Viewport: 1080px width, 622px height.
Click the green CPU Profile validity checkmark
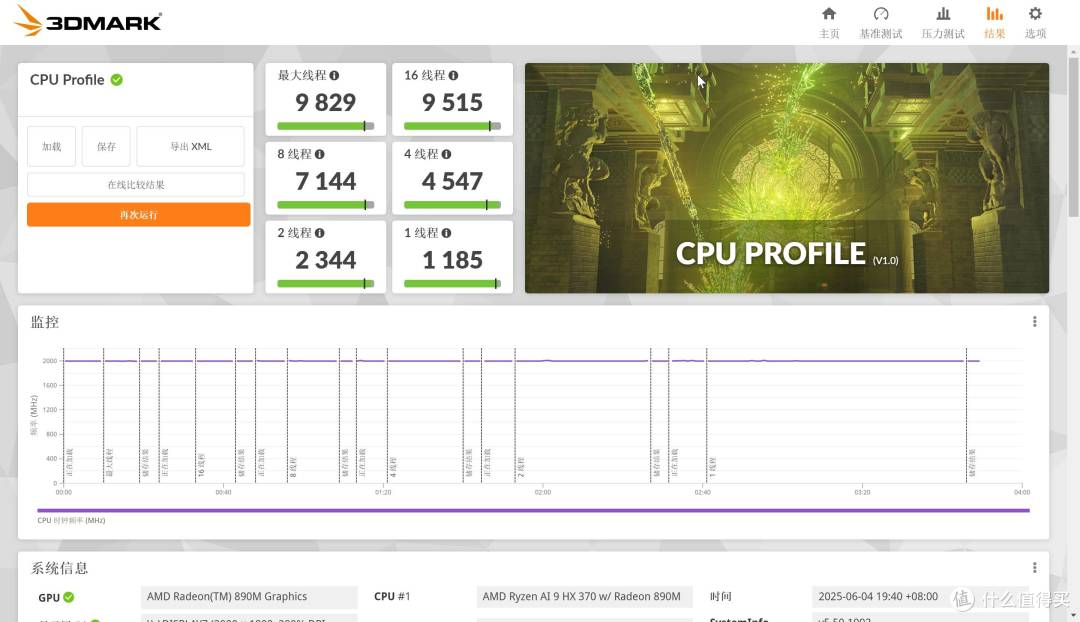click(117, 80)
